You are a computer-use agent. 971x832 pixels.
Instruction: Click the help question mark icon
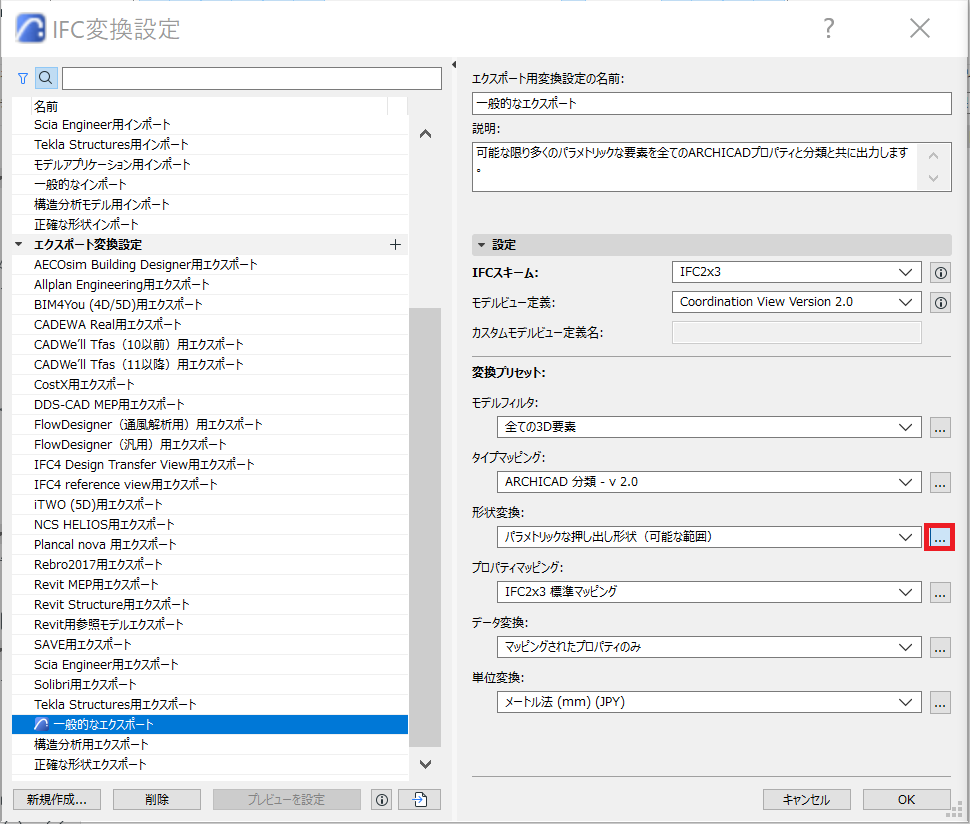(x=829, y=28)
